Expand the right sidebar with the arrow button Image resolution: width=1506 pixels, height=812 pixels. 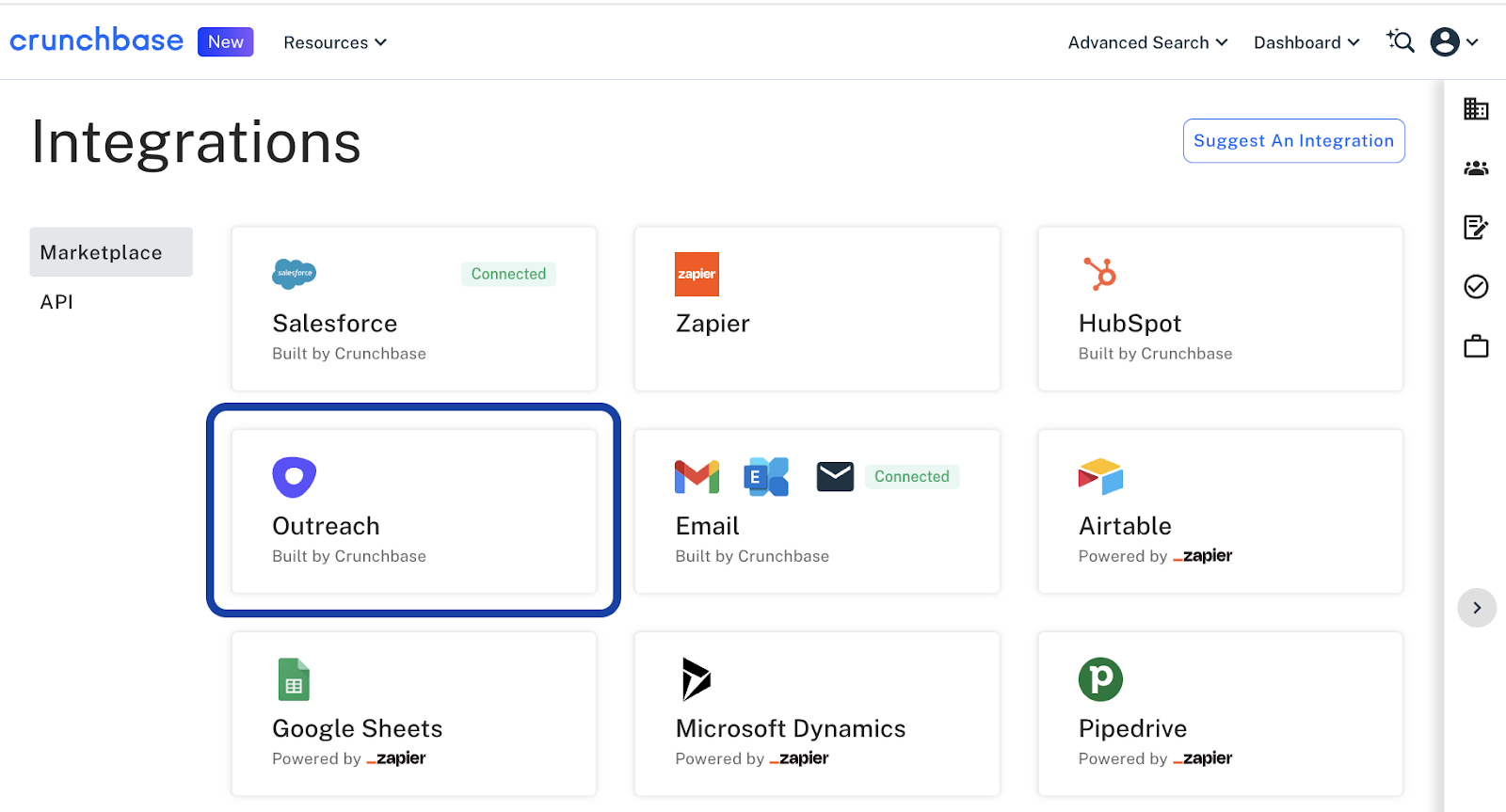[x=1477, y=608]
